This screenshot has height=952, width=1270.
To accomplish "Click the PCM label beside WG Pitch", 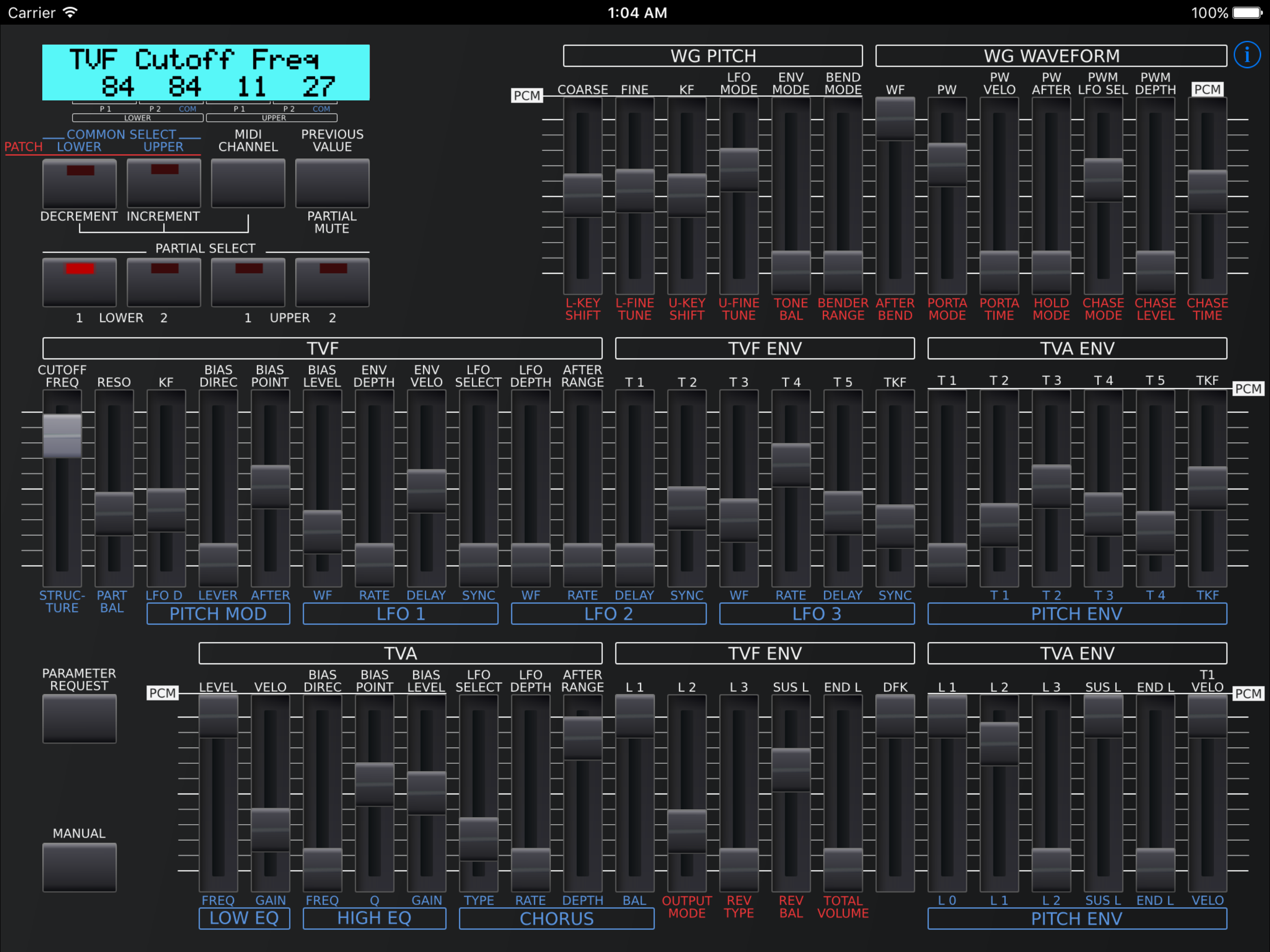I will tap(527, 95).
